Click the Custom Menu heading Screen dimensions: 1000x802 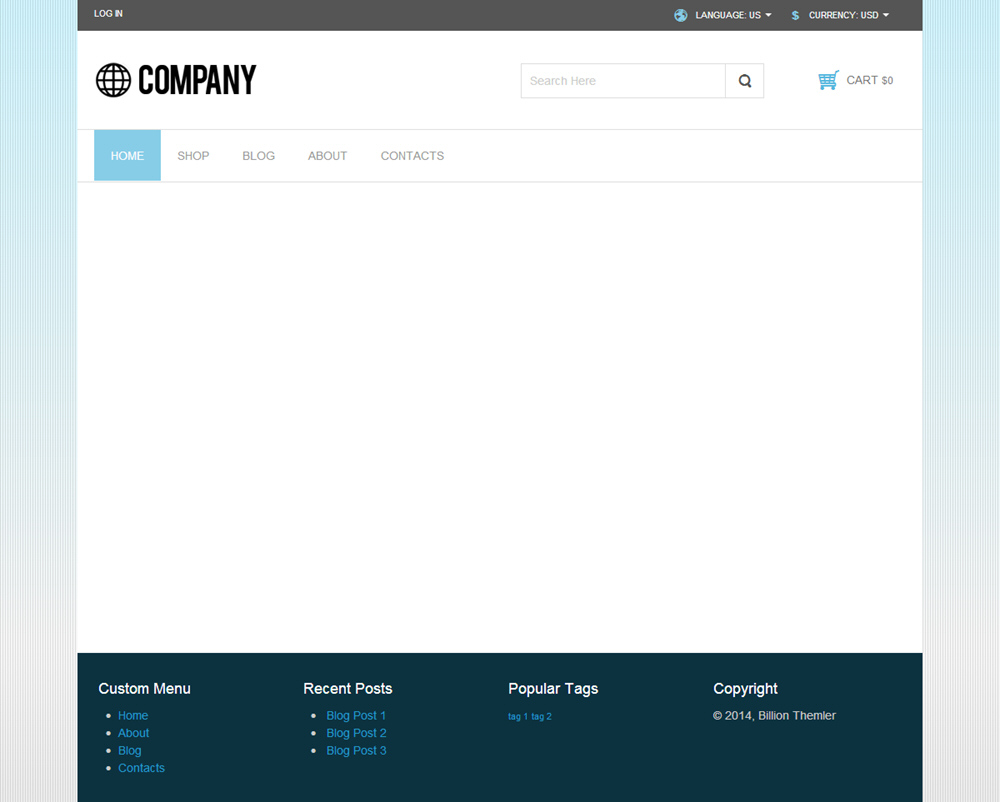coord(144,689)
